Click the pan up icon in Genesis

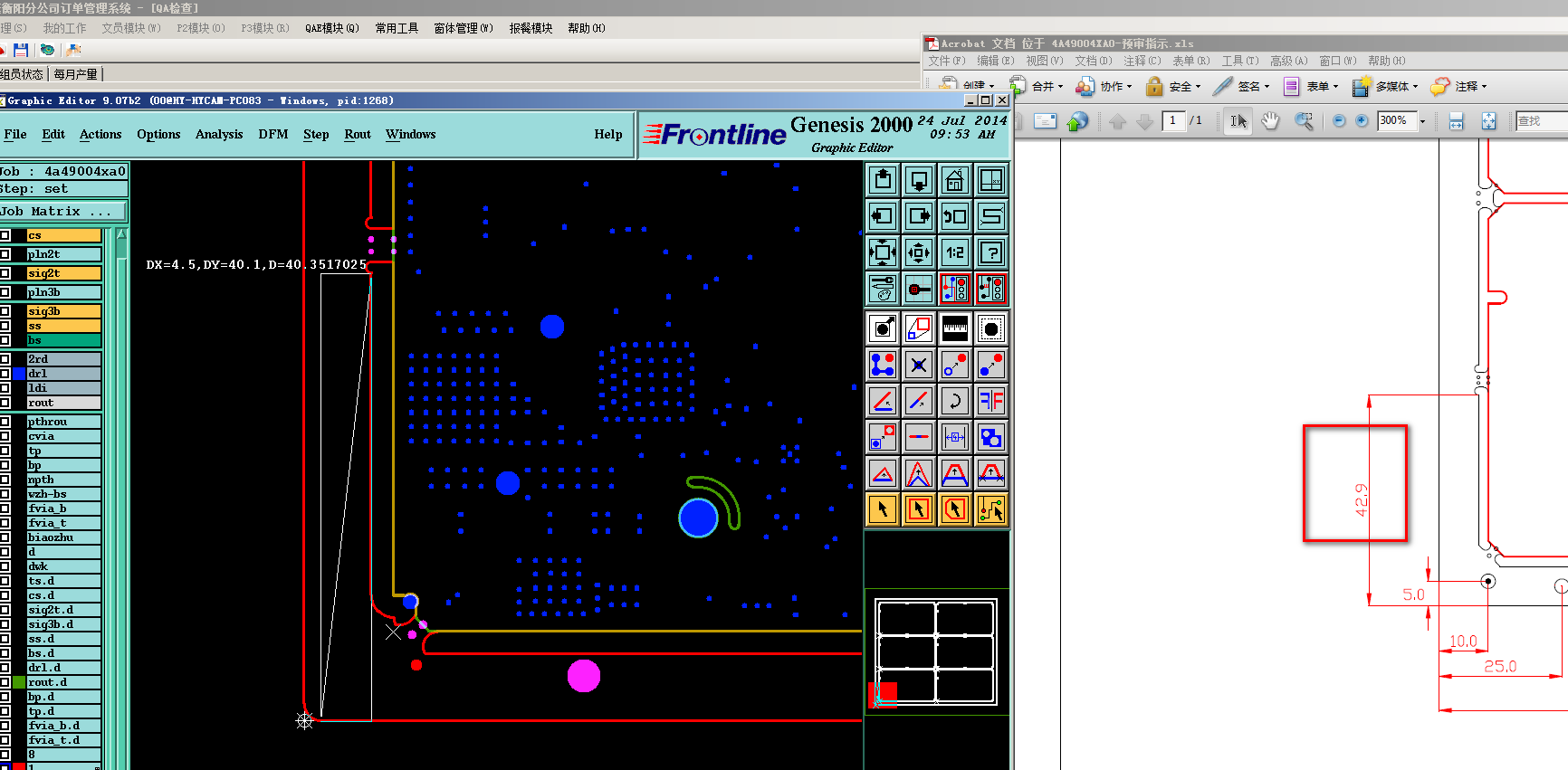[x=883, y=180]
